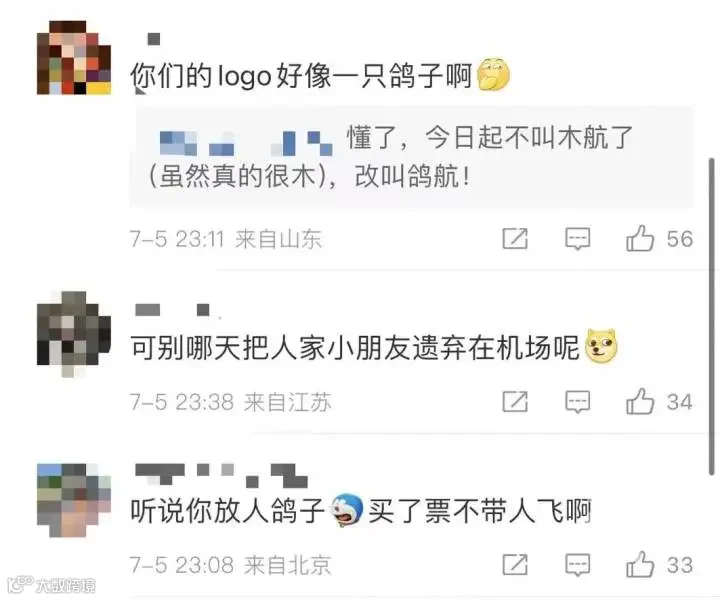
Task: Open the blue username in the quoted reply
Action: pyautogui.click(x=246, y=143)
